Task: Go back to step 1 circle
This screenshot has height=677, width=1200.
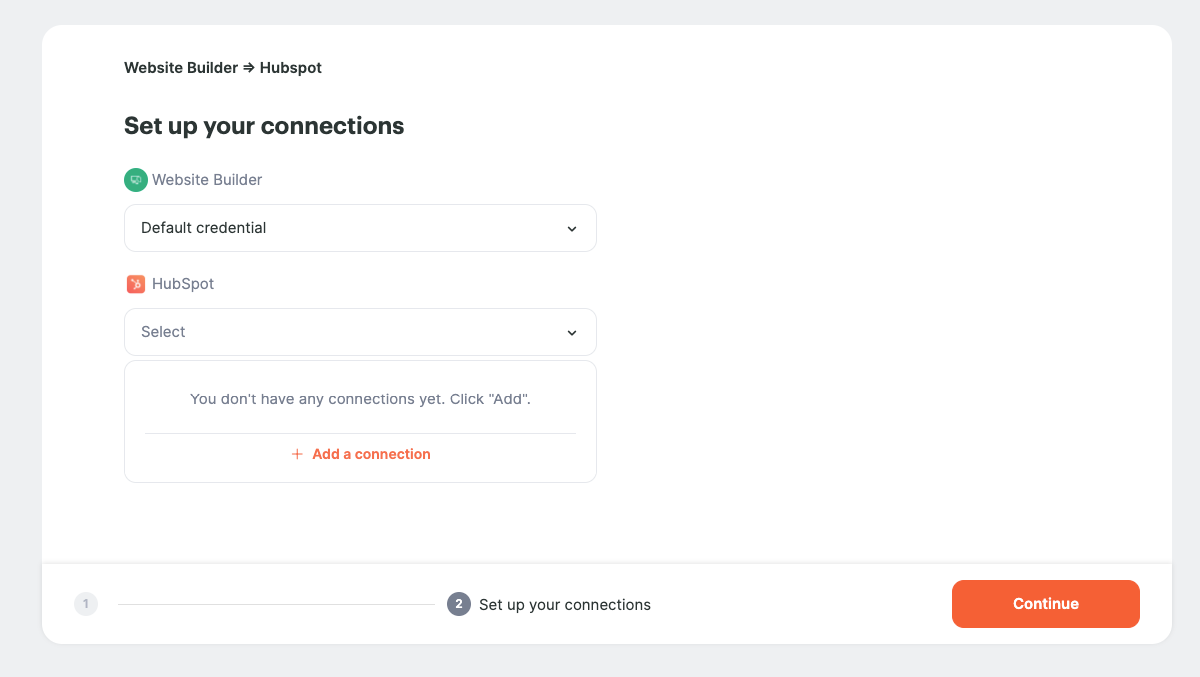Action: [86, 604]
